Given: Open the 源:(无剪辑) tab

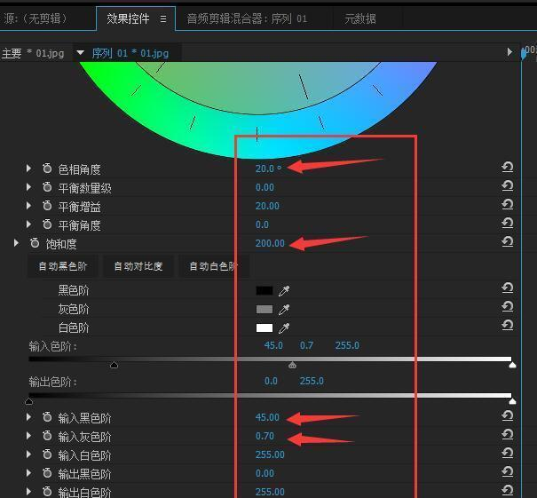Looking at the screenshot, I should pos(36,18).
